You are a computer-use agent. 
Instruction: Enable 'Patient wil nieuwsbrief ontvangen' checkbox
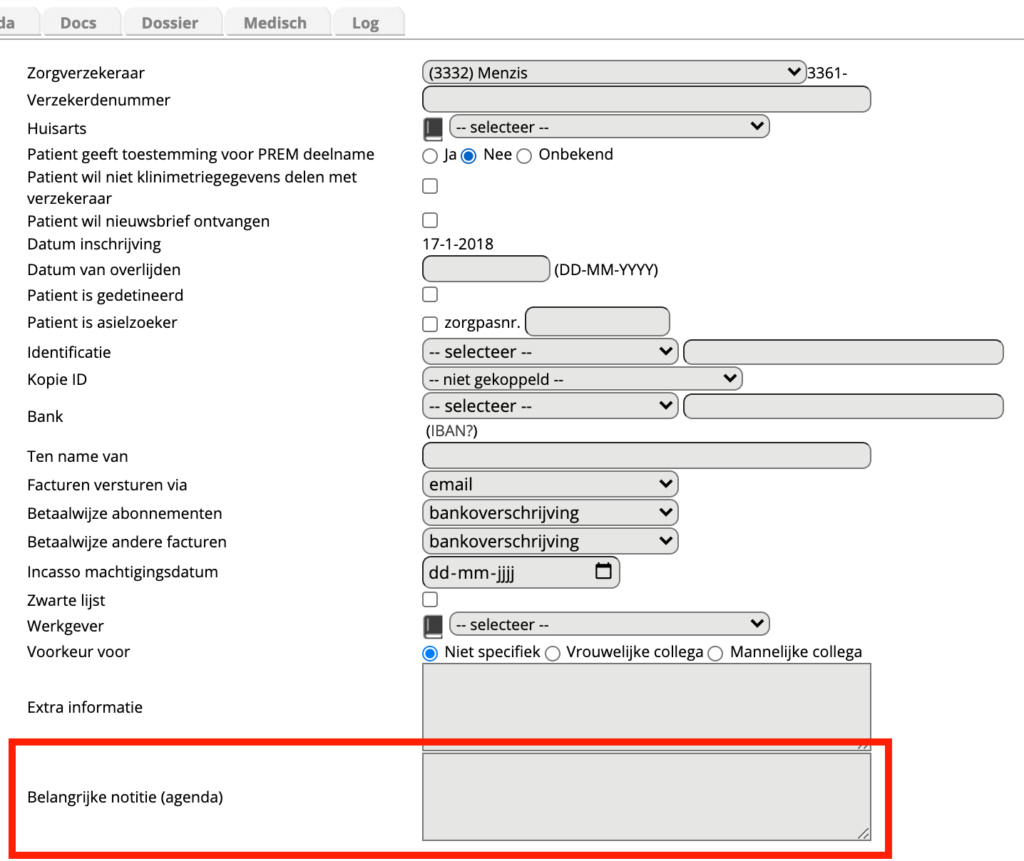[430, 220]
